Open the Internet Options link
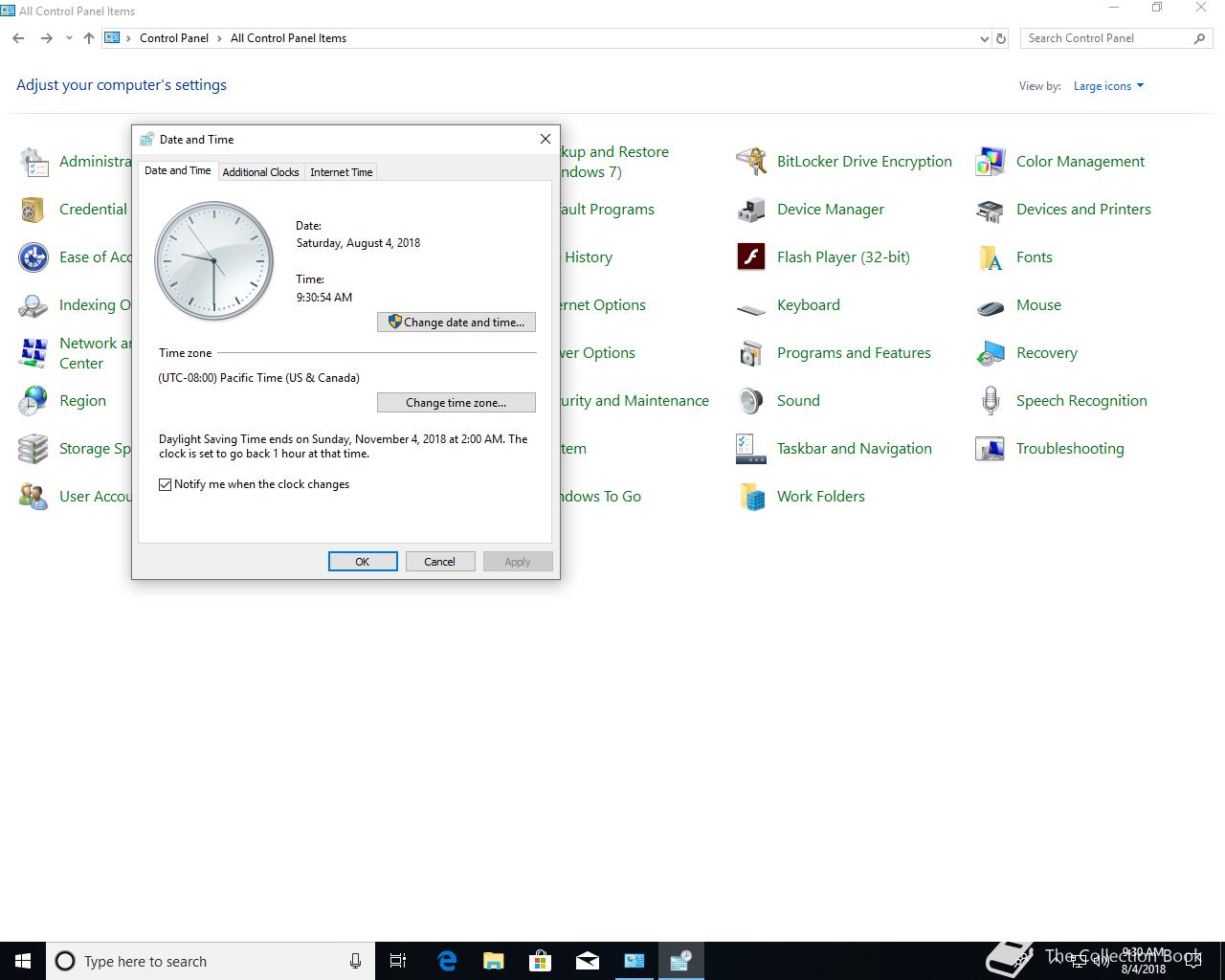The width and height of the screenshot is (1225, 980). [603, 305]
